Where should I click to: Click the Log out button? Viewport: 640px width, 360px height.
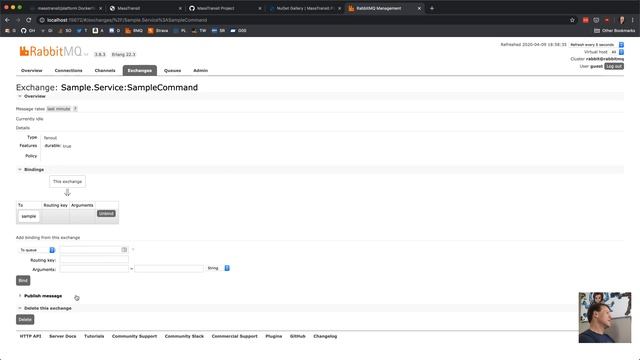[614, 66]
